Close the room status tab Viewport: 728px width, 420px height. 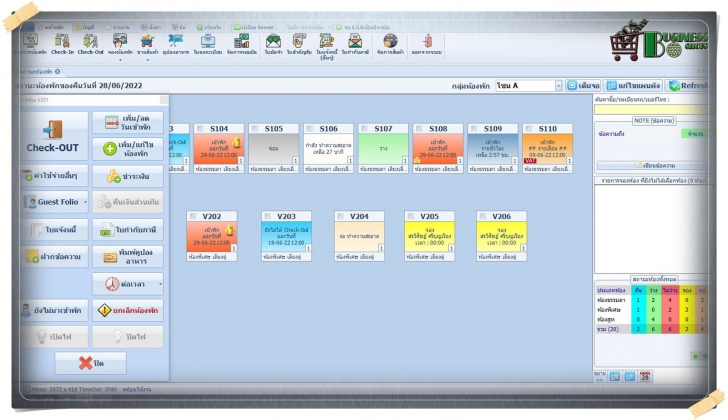tap(58, 71)
